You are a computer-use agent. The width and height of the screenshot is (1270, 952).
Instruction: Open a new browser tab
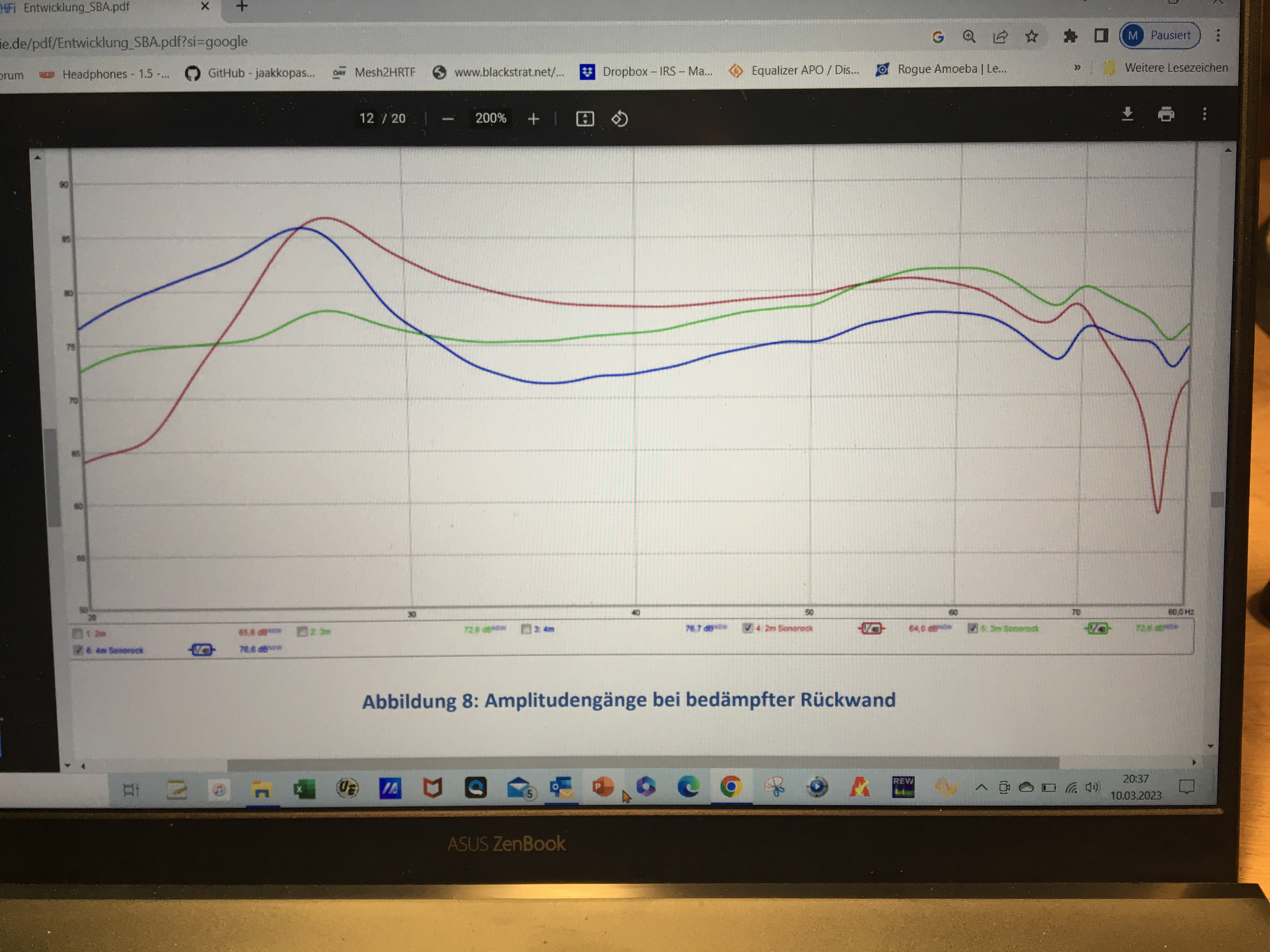pos(242,6)
